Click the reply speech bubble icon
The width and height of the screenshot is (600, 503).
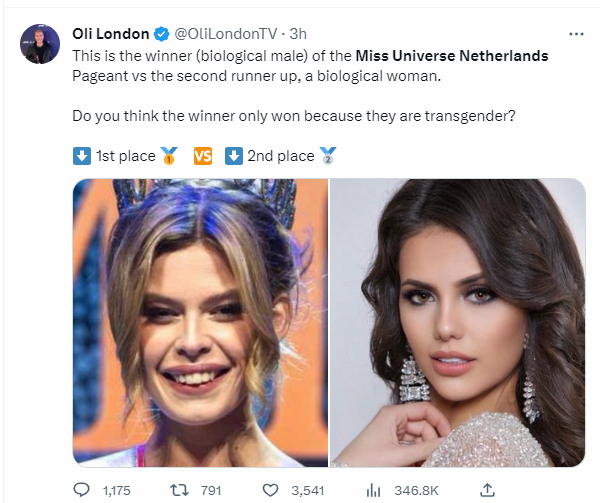82,489
